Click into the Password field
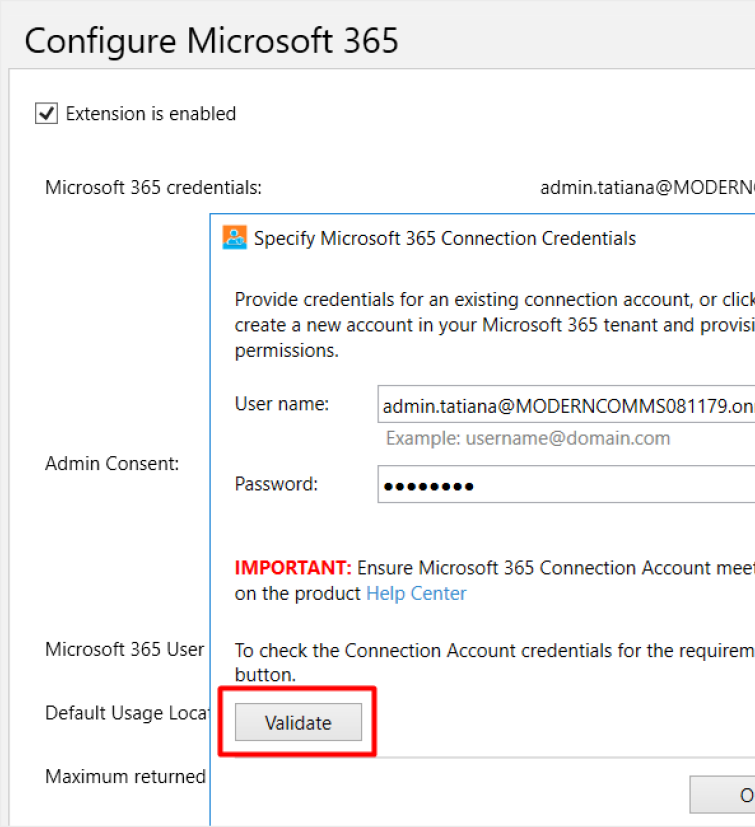The image size is (755, 827). [x=566, y=484]
